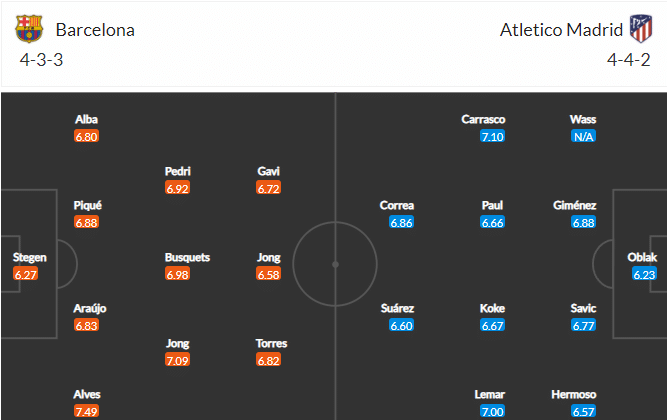Click Giménez player name
This screenshot has height=420, width=667.
pyautogui.click(x=574, y=205)
